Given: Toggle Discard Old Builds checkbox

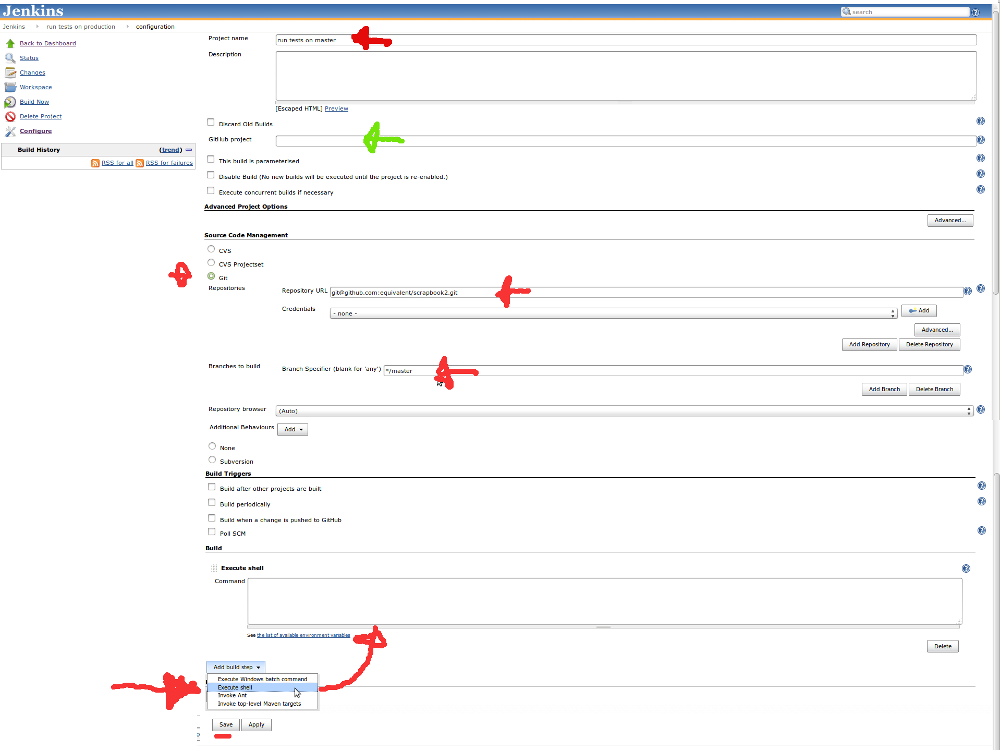Looking at the screenshot, I should [x=210, y=122].
